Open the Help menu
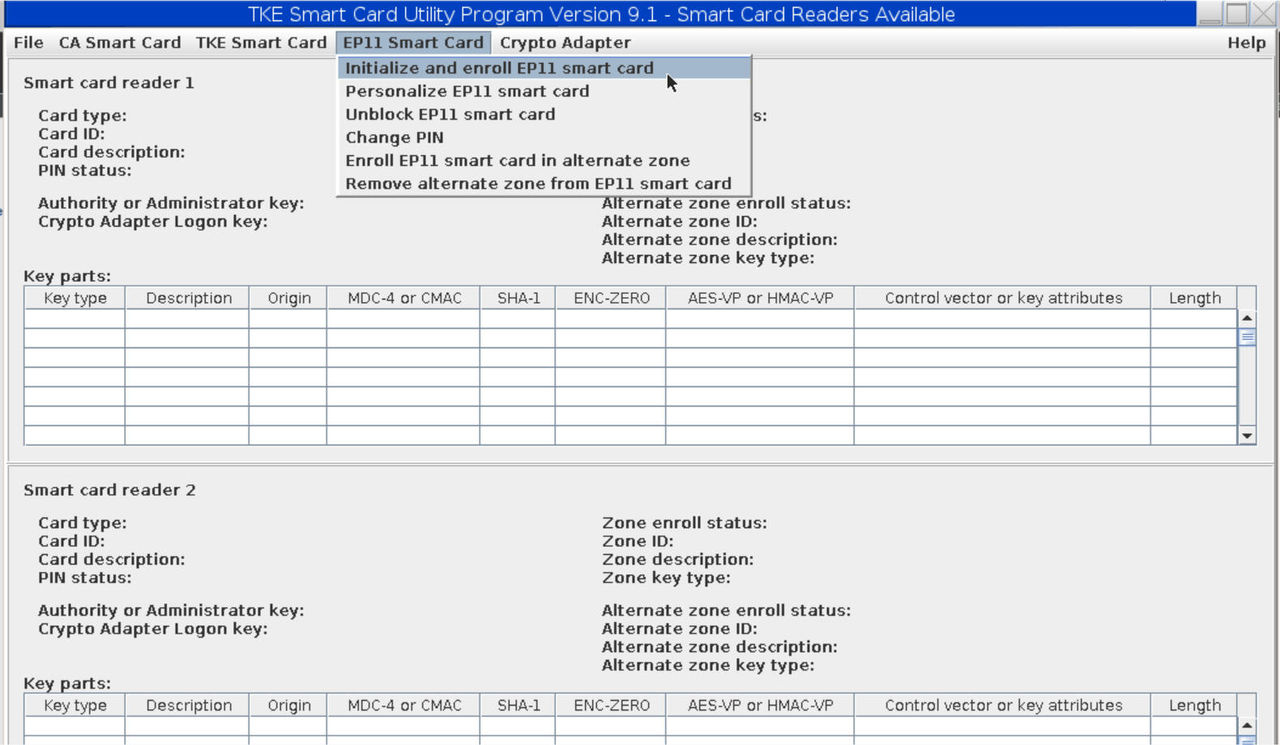Image resolution: width=1280 pixels, height=745 pixels. click(1246, 43)
